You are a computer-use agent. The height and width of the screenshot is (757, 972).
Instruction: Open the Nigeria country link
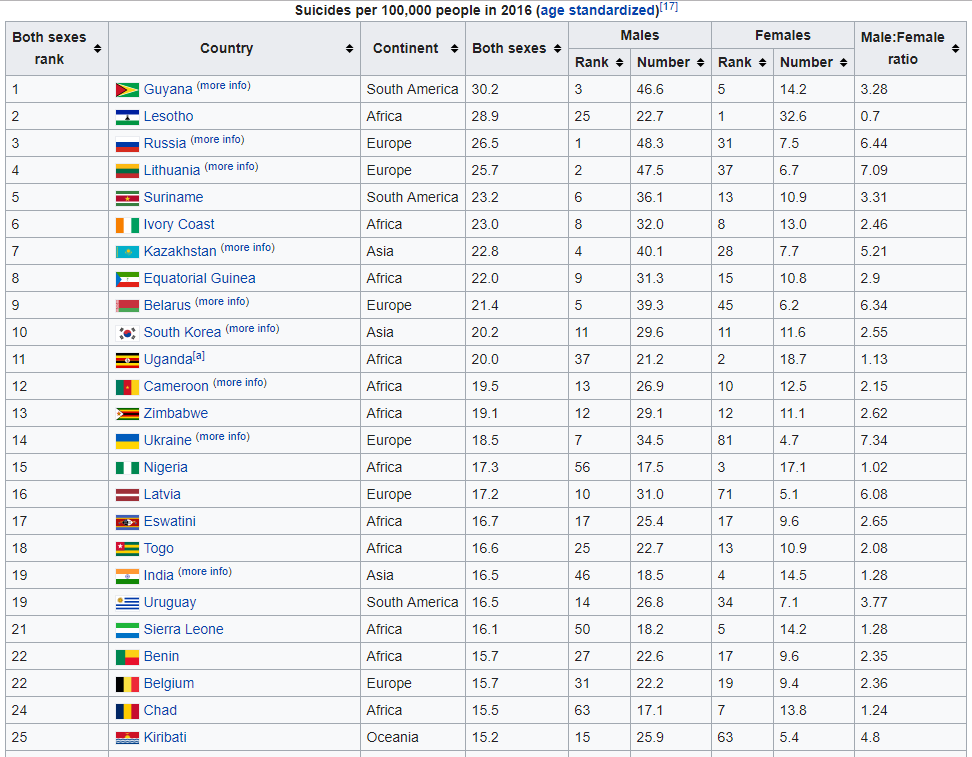pyautogui.click(x=165, y=467)
